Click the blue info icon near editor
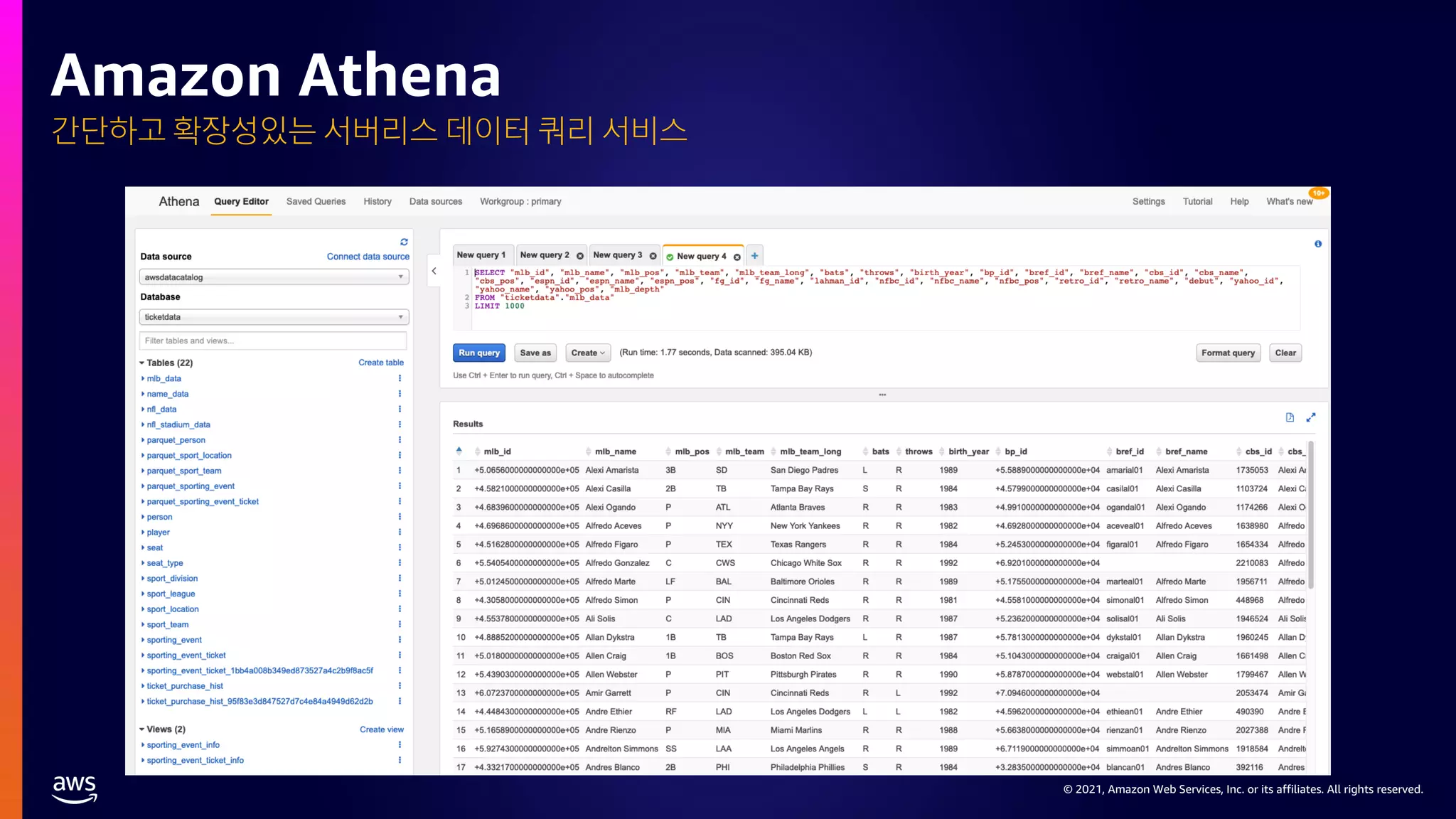 (1317, 244)
